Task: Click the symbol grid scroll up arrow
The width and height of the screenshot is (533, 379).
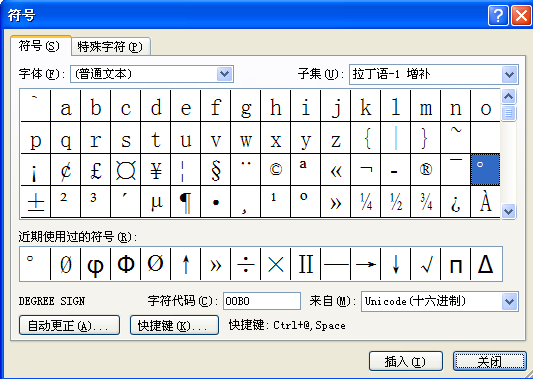Action: tap(509, 97)
